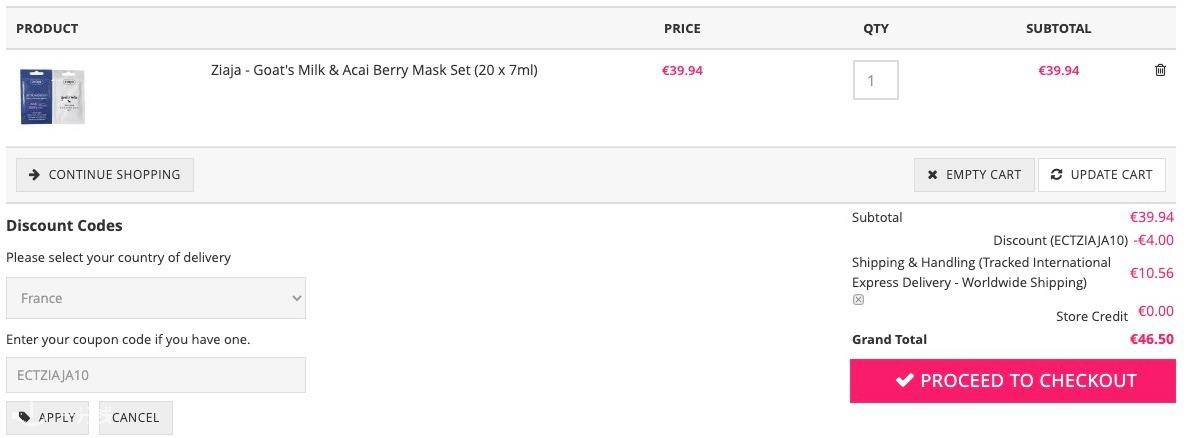Image resolution: width=1188 pixels, height=438 pixels.
Task: Focus the quantity field showing 1
Action: [x=876, y=80]
